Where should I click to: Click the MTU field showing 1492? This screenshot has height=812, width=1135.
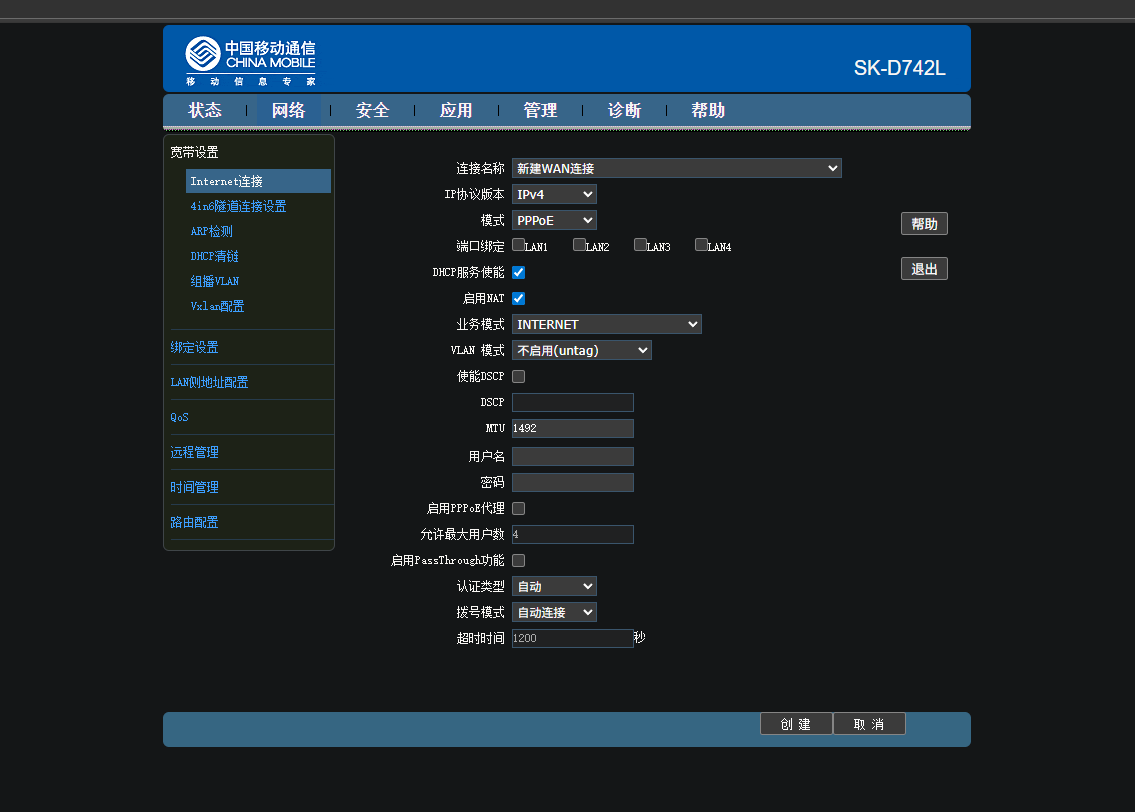573,428
